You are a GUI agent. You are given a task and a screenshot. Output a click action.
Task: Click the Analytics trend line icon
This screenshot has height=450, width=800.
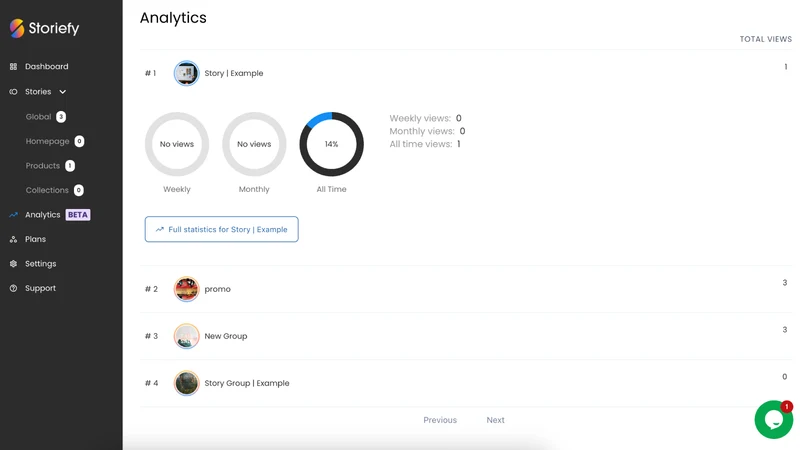[x=13, y=215]
